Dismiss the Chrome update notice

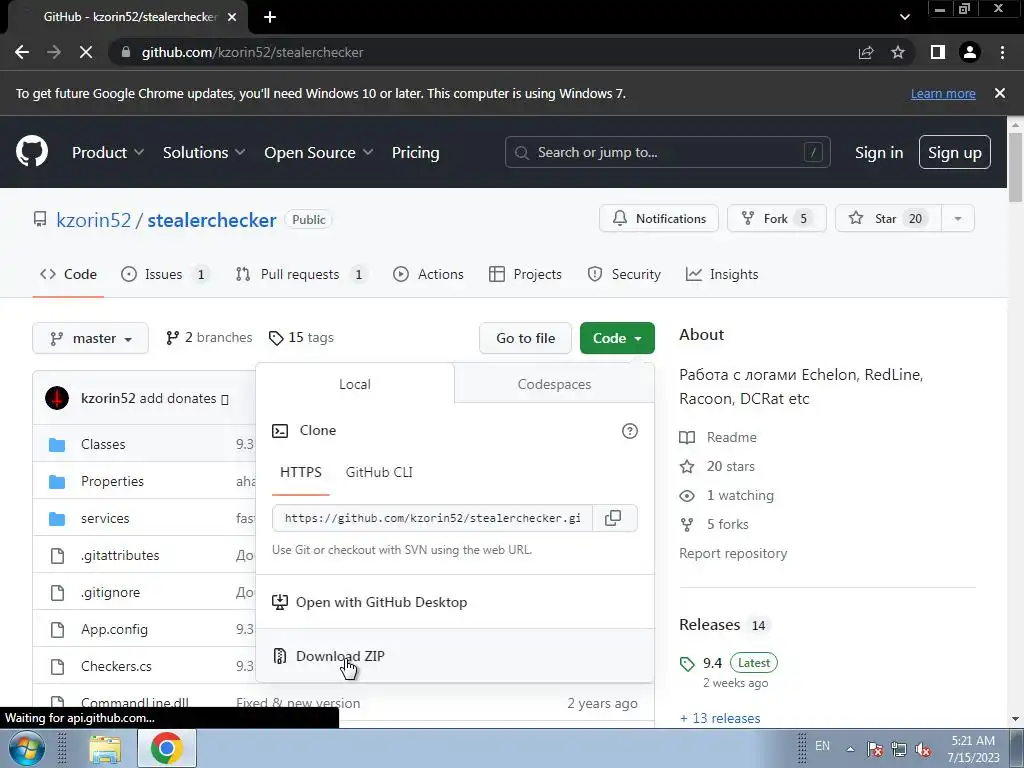tap(1000, 93)
